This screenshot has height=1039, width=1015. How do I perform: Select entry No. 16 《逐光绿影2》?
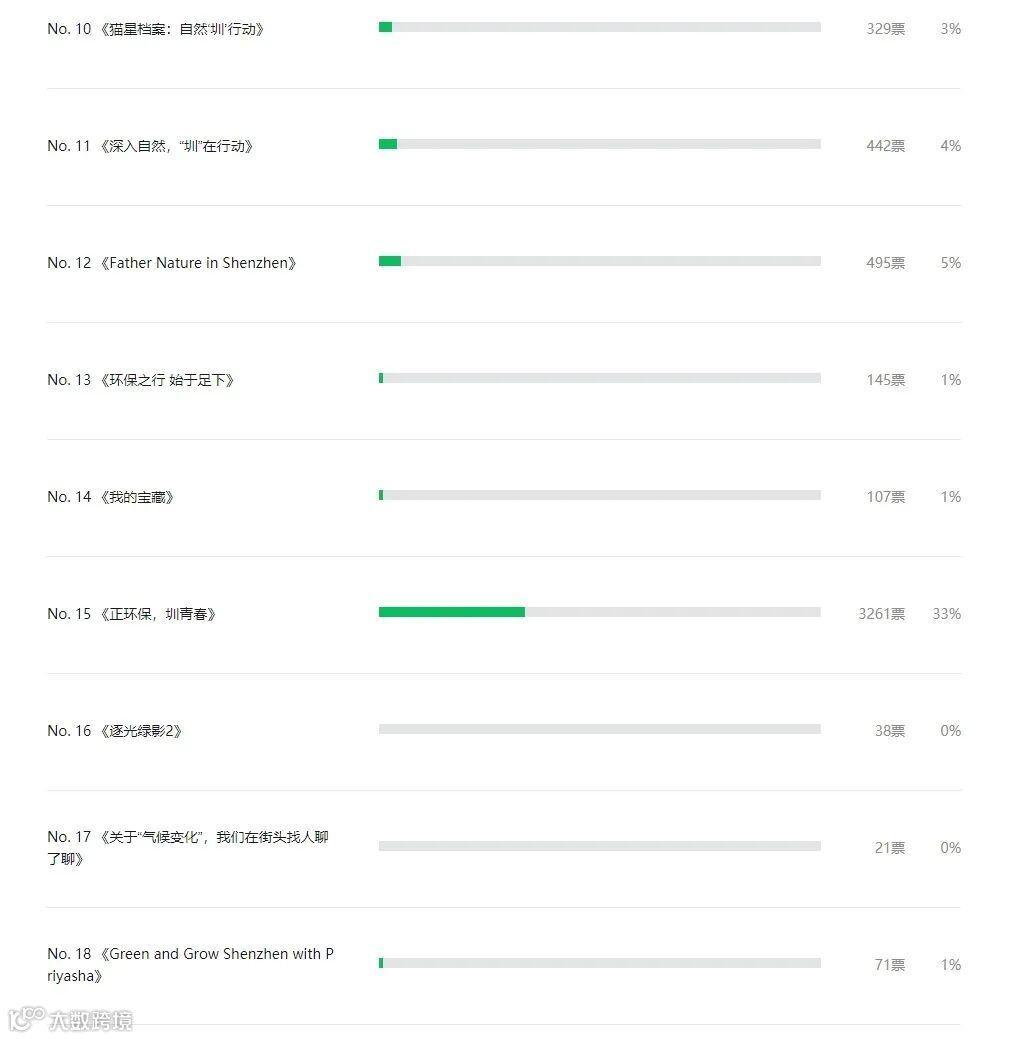pos(115,731)
